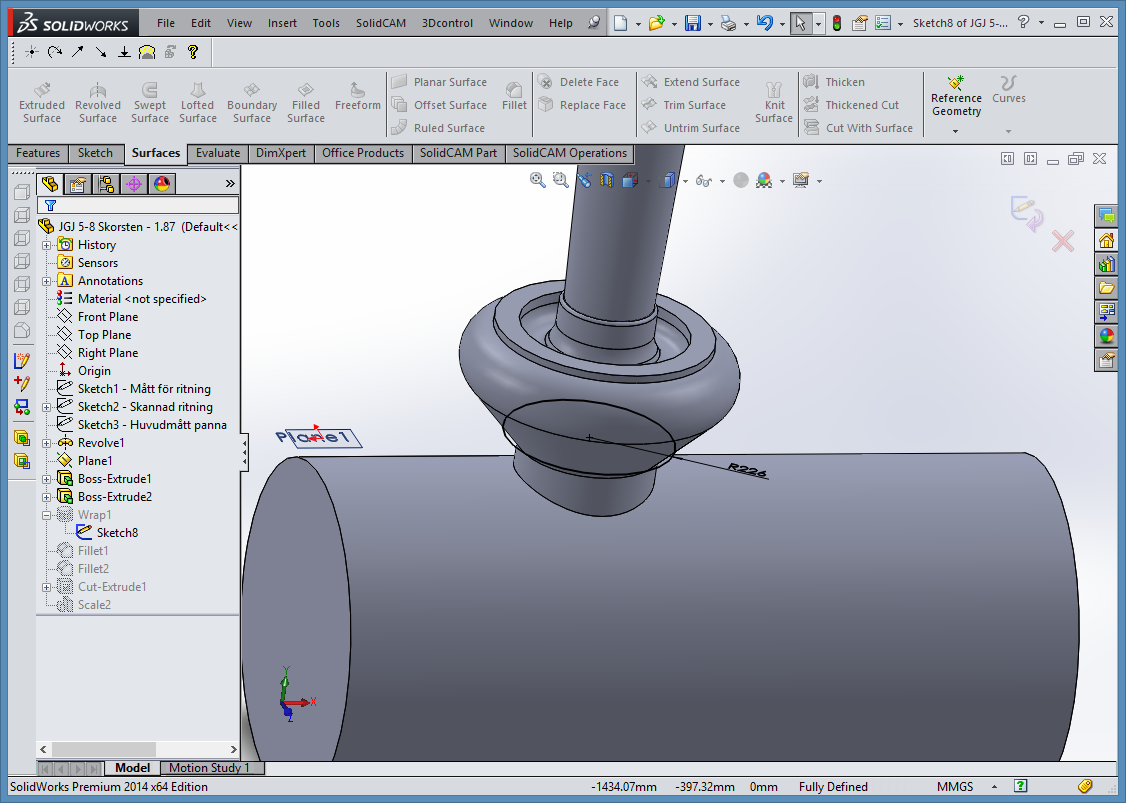Expand the Cut-Extrude1 feature node
1126x803 pixels.
(47, 586)
